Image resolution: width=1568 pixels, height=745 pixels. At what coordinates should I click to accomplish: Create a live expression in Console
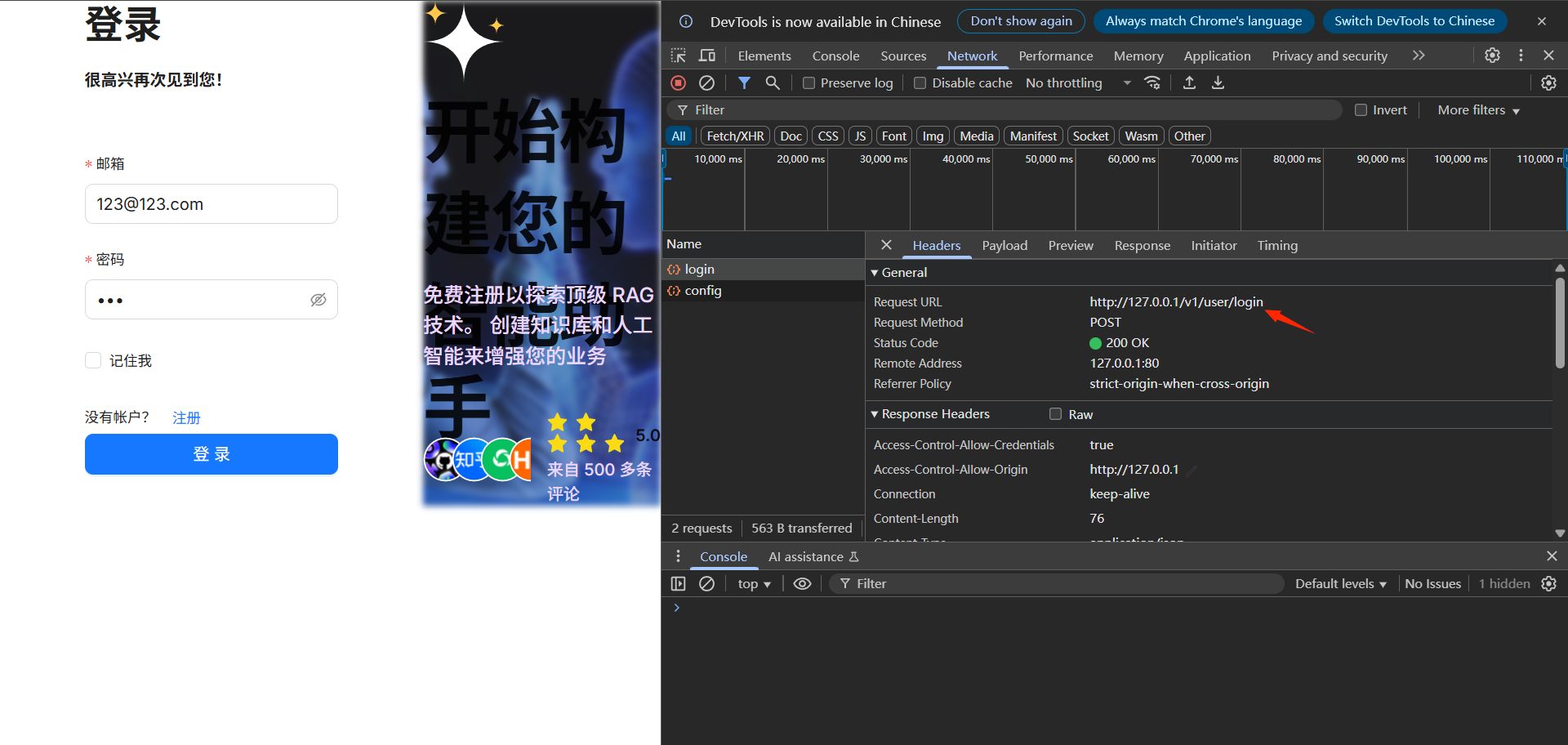[x=801, y=583]
